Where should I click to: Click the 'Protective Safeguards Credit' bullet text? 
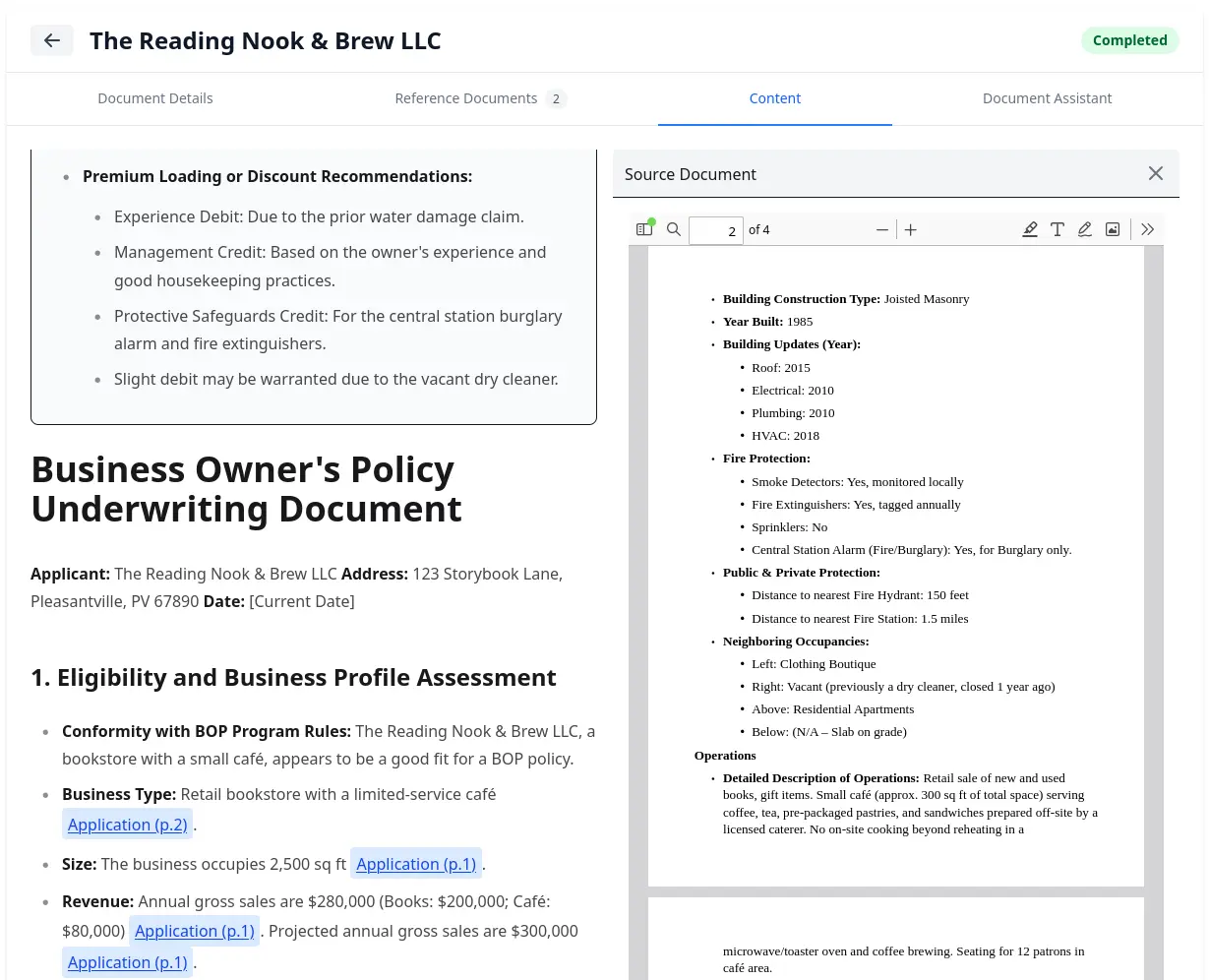click(x=337, y=330)
